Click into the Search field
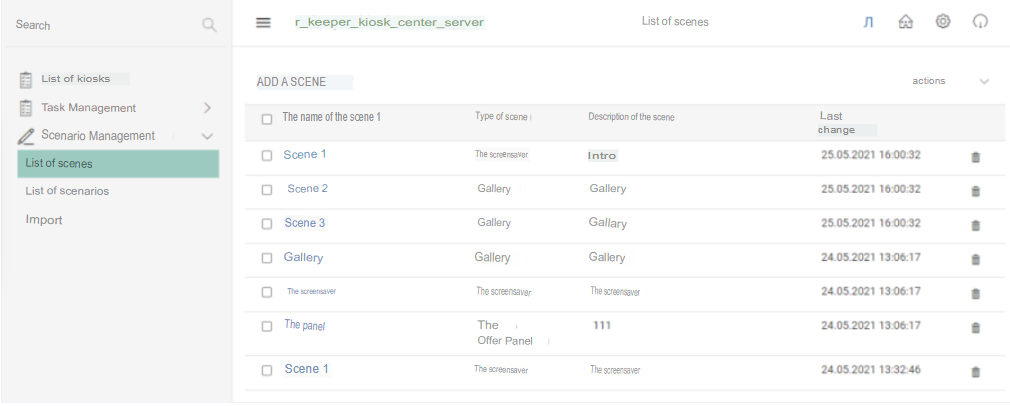 (x=100, y=25)
